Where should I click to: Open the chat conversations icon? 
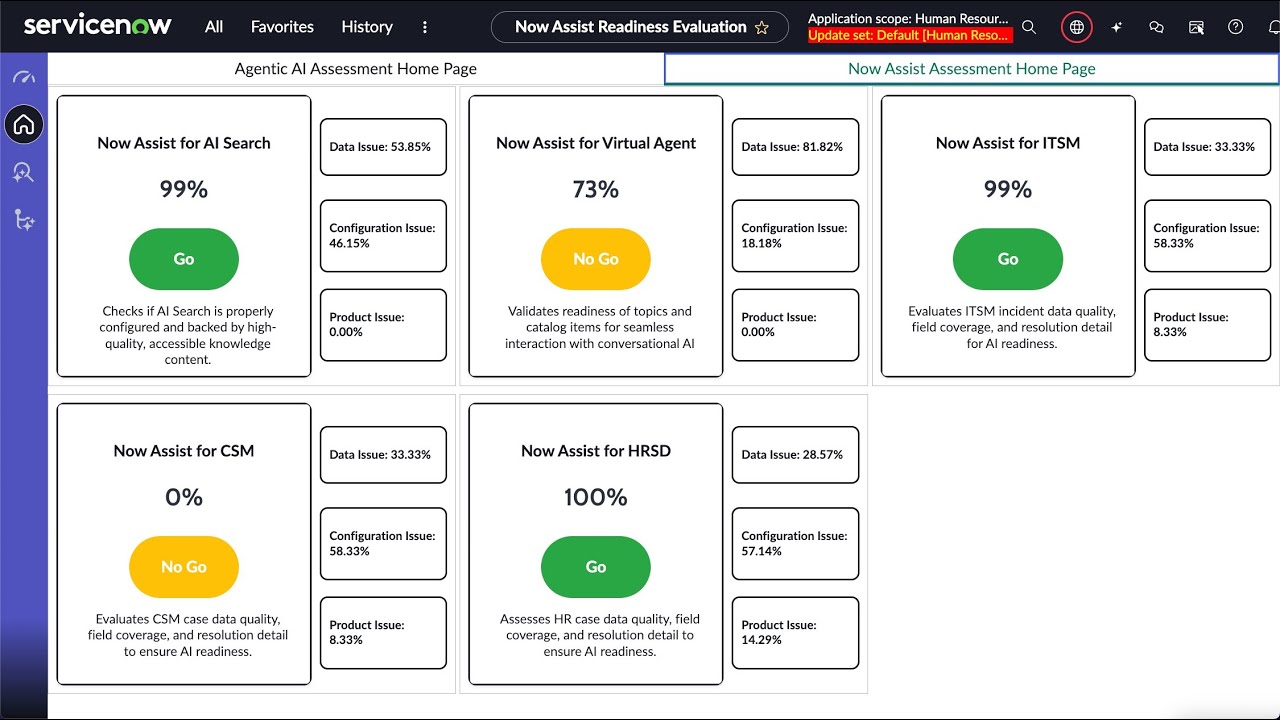(1156, 27)
